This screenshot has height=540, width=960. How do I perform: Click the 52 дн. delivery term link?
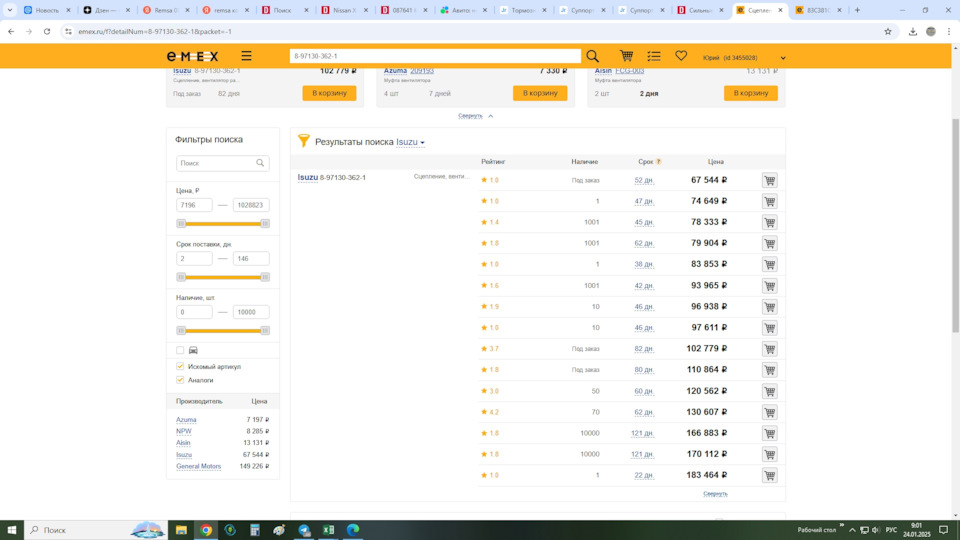(643, 181)
